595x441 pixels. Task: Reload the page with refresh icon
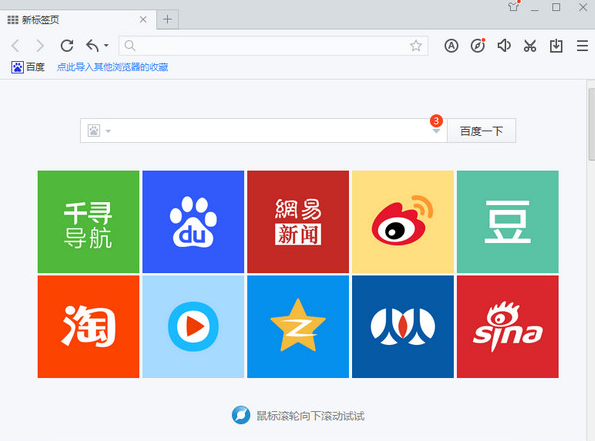[67, 46]
